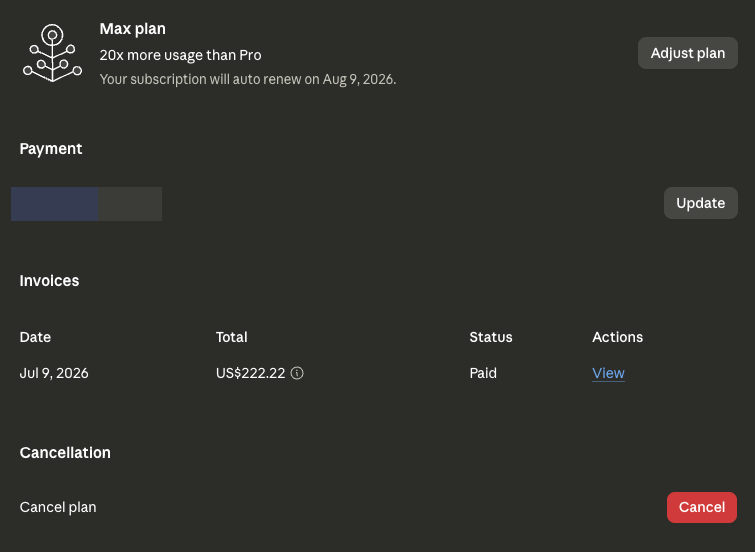The width and height of the screenshot is (755, 552).
Task: Click the Paid status cell
Action: coord(483,373)
